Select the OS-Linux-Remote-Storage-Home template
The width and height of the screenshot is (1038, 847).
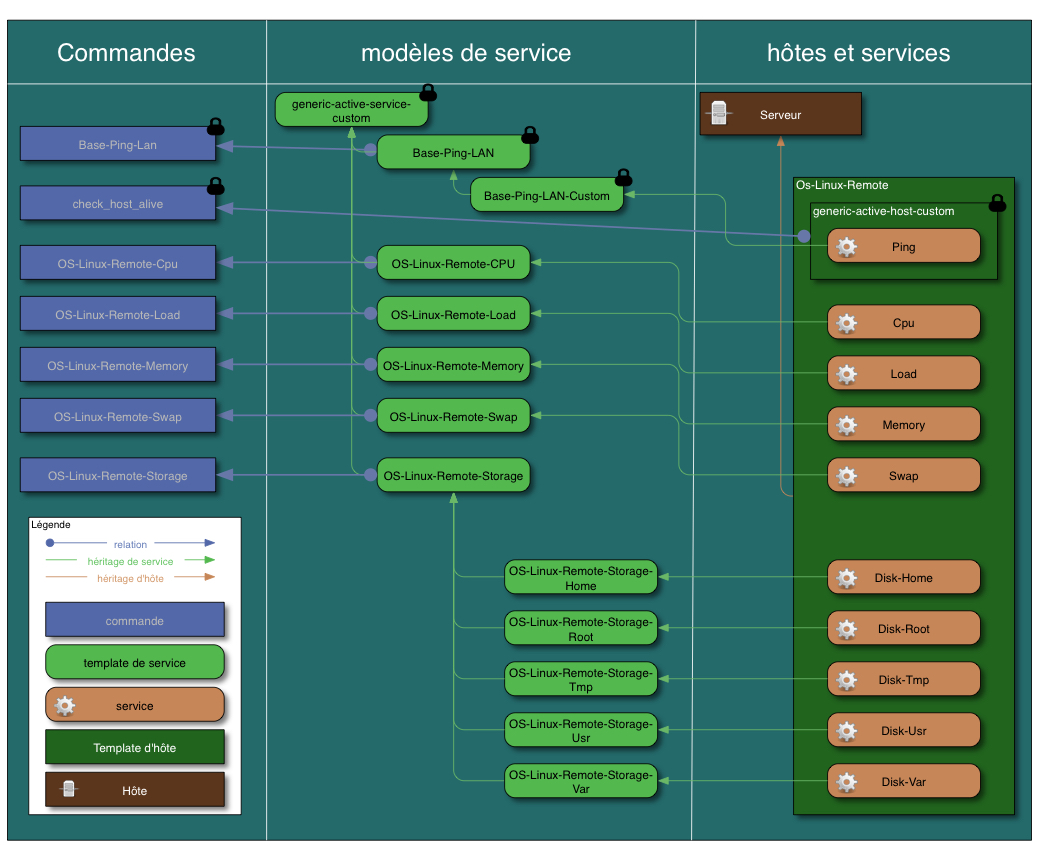[580, 578]
